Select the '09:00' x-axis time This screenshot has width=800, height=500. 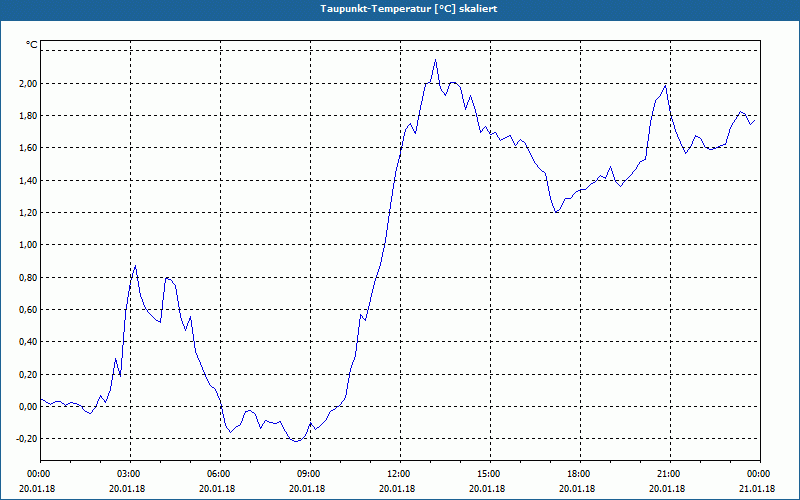click(x=310, y=474)
